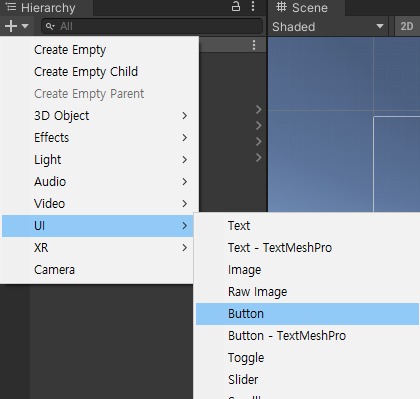Click the Scene tab grid icon
This screenshot has height=399, width=420.
point(281,7)
